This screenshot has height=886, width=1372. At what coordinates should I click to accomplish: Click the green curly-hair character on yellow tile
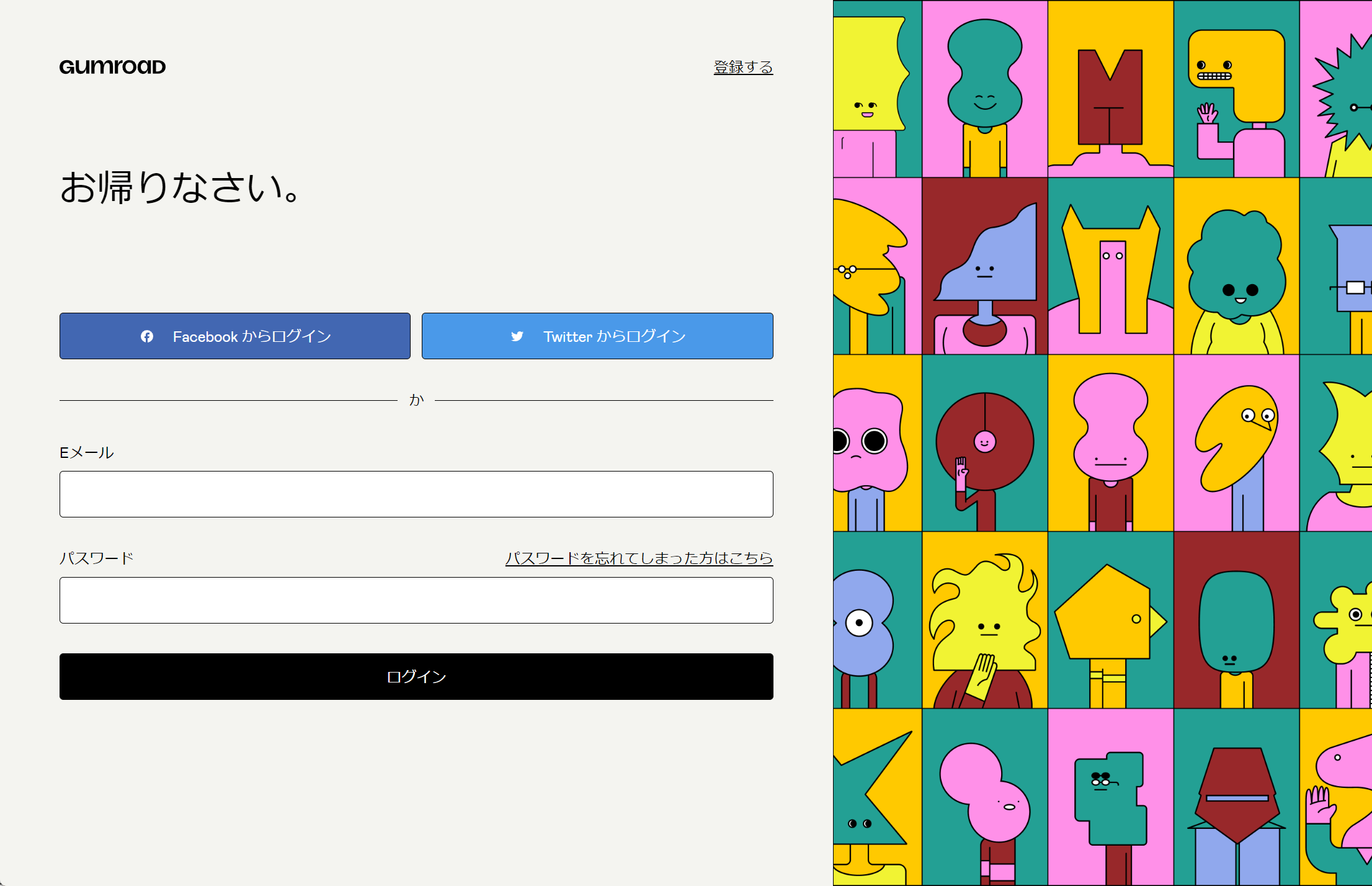pyautogui.click(x=1236, y=266)
